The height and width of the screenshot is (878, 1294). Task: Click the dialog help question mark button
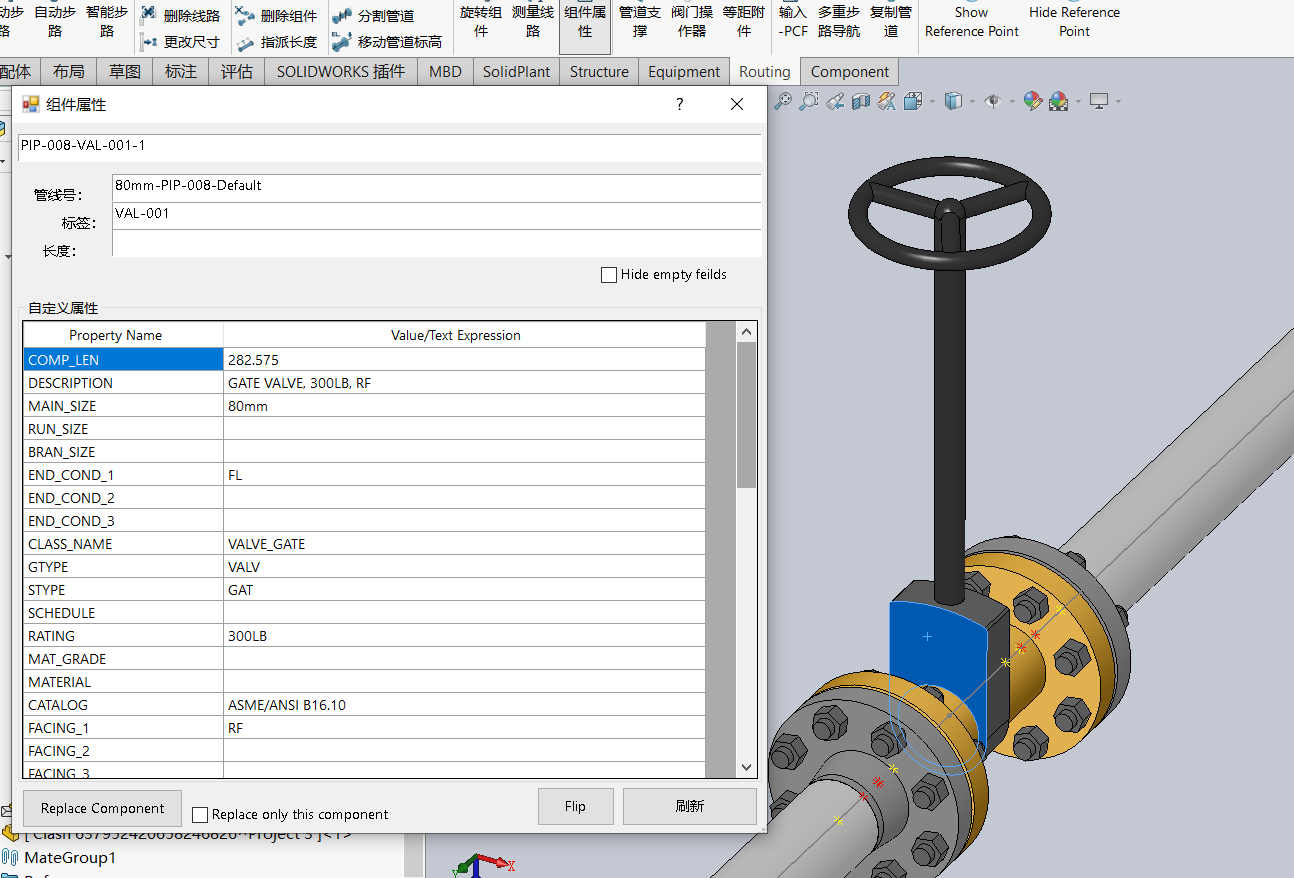680,104
